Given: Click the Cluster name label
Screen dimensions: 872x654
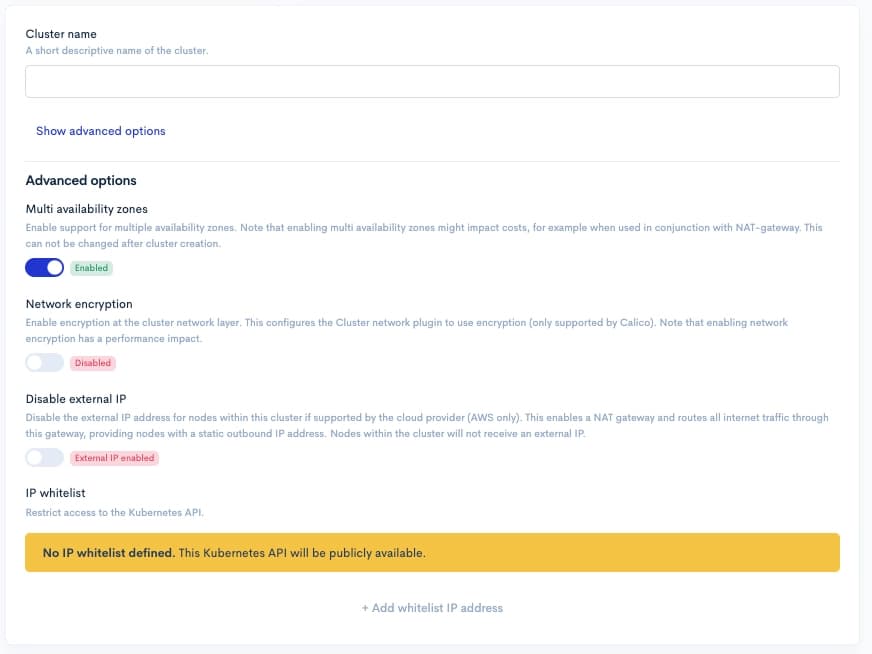Looking at the screenshot, I should 61,34.
